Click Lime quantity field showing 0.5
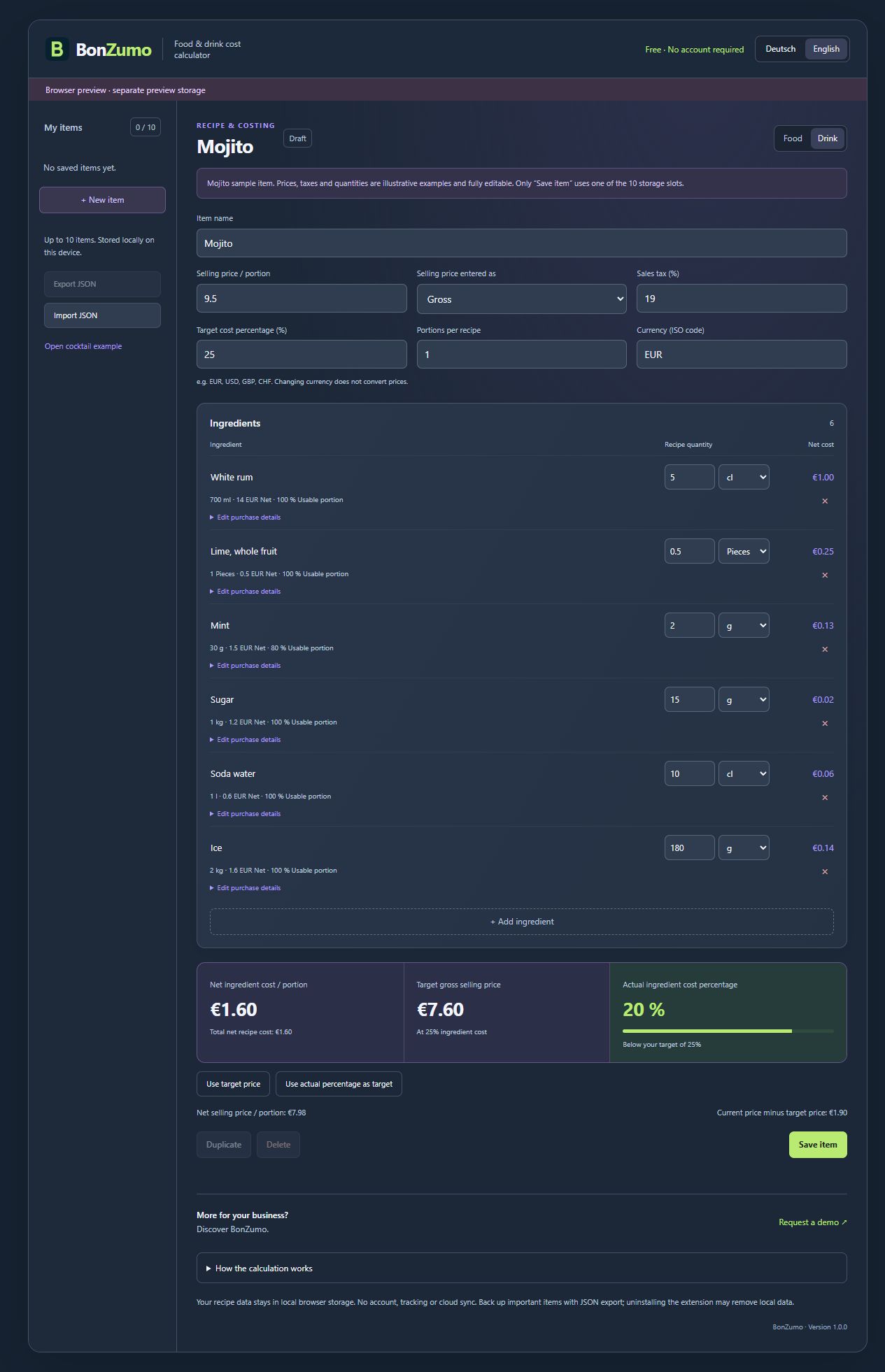 click(x=689, y=551)
